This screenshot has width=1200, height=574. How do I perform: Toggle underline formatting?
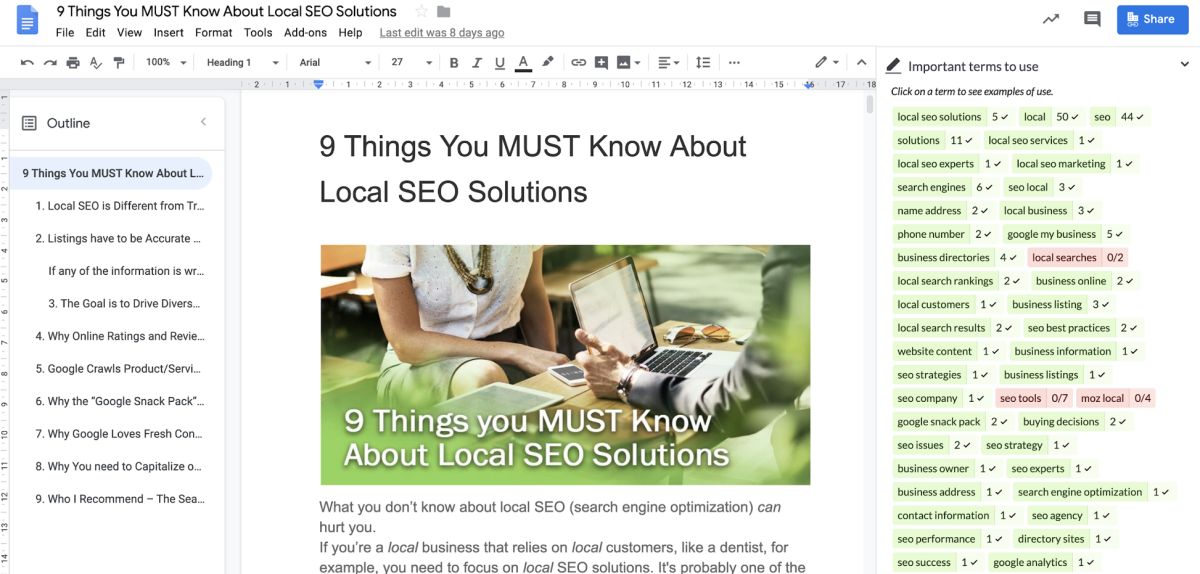click(500, 62)
